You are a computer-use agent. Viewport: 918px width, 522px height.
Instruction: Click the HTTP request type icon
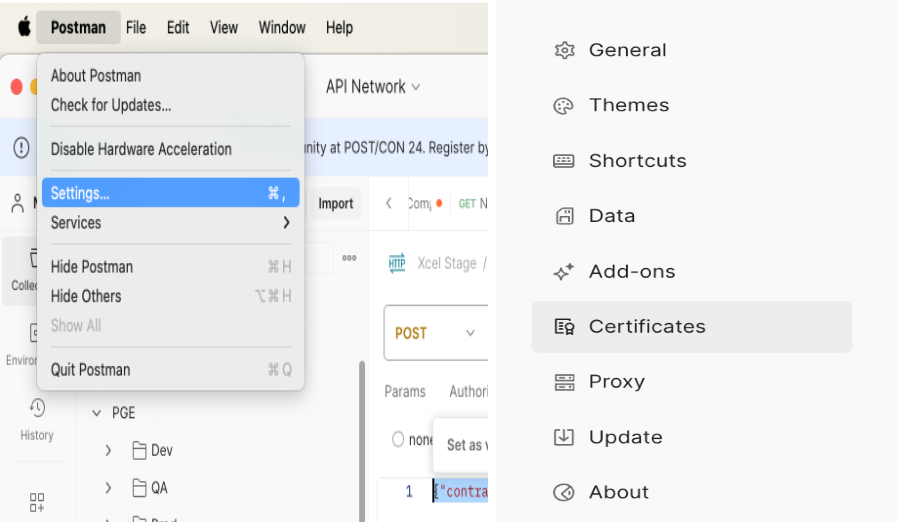pos(397,263)
